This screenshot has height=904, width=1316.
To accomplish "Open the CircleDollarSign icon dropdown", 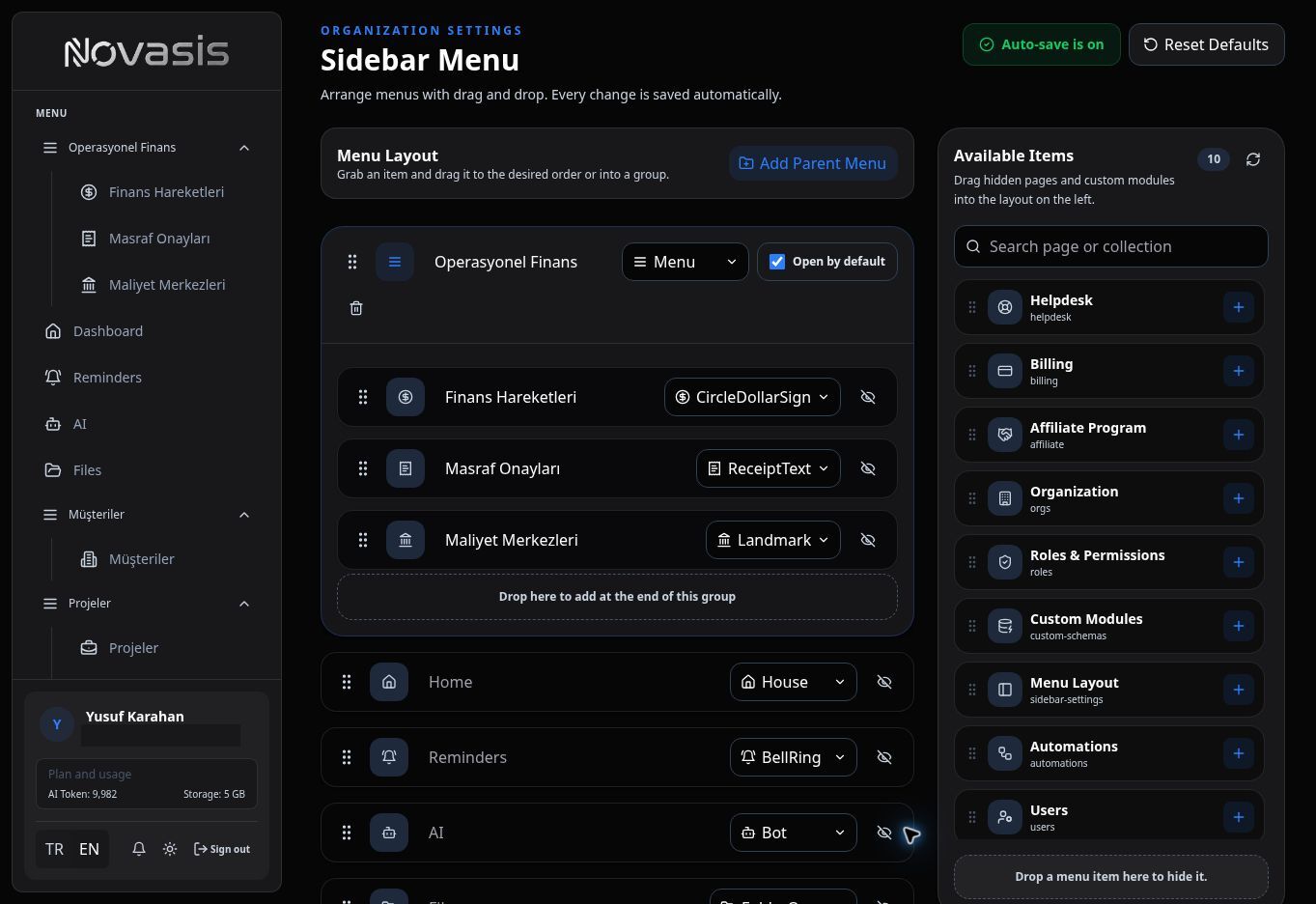I will (752, 397).
